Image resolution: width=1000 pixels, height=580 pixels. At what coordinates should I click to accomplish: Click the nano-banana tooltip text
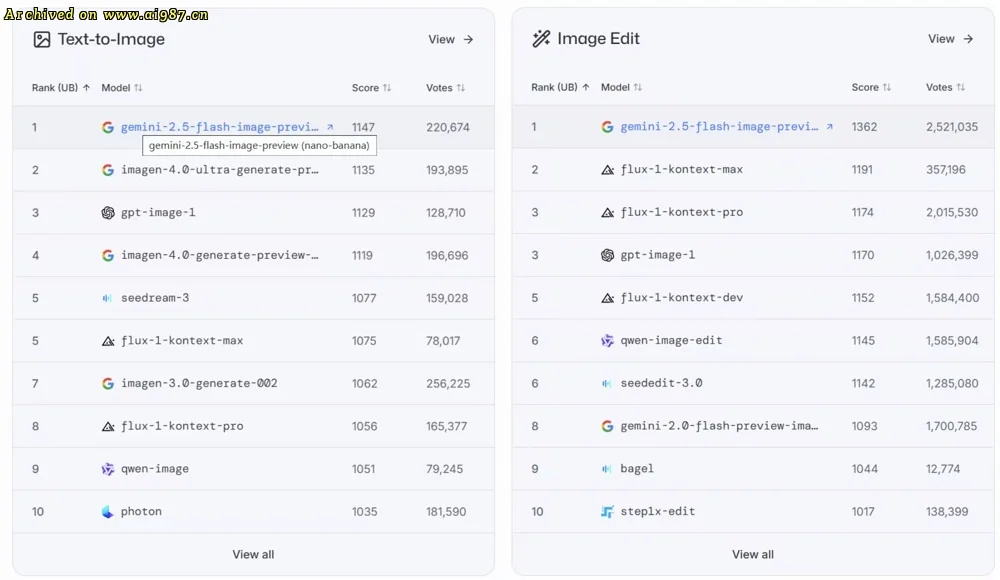coord(259,145)
